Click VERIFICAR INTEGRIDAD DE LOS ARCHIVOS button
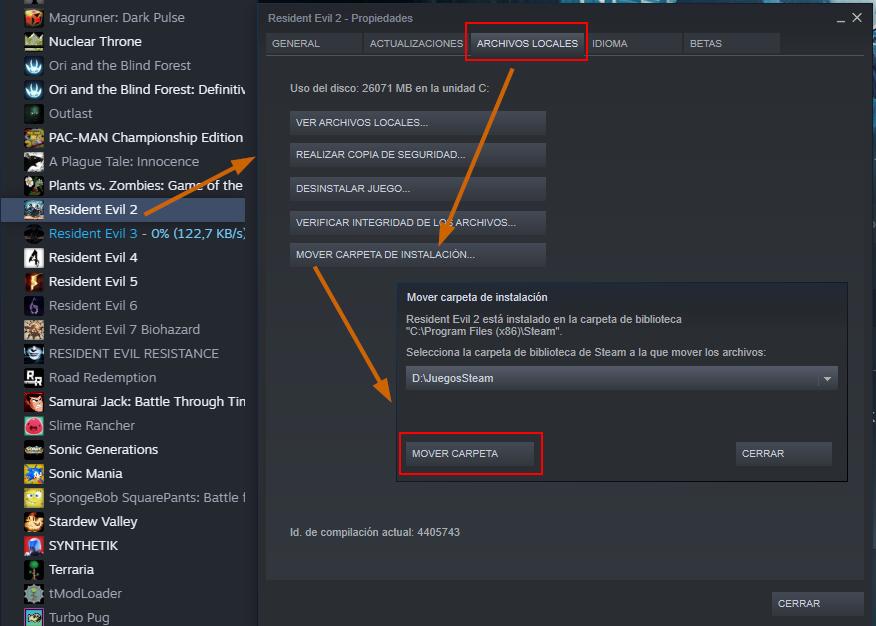This screenshot has width=876, height=626. coord(417,223)
